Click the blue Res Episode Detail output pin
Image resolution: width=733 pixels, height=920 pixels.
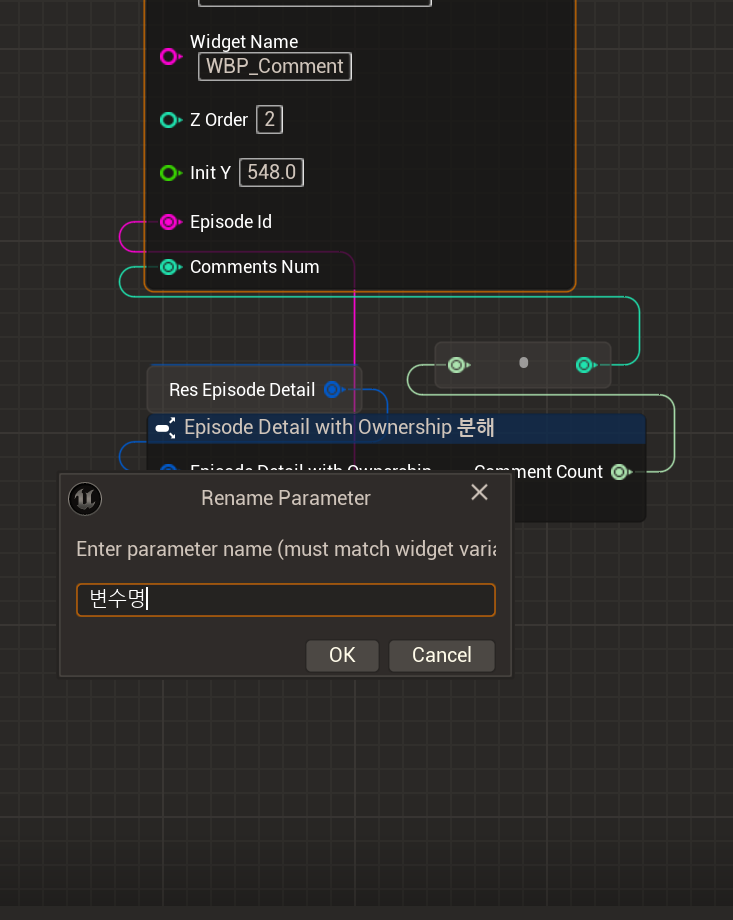(x=332, y=390)
